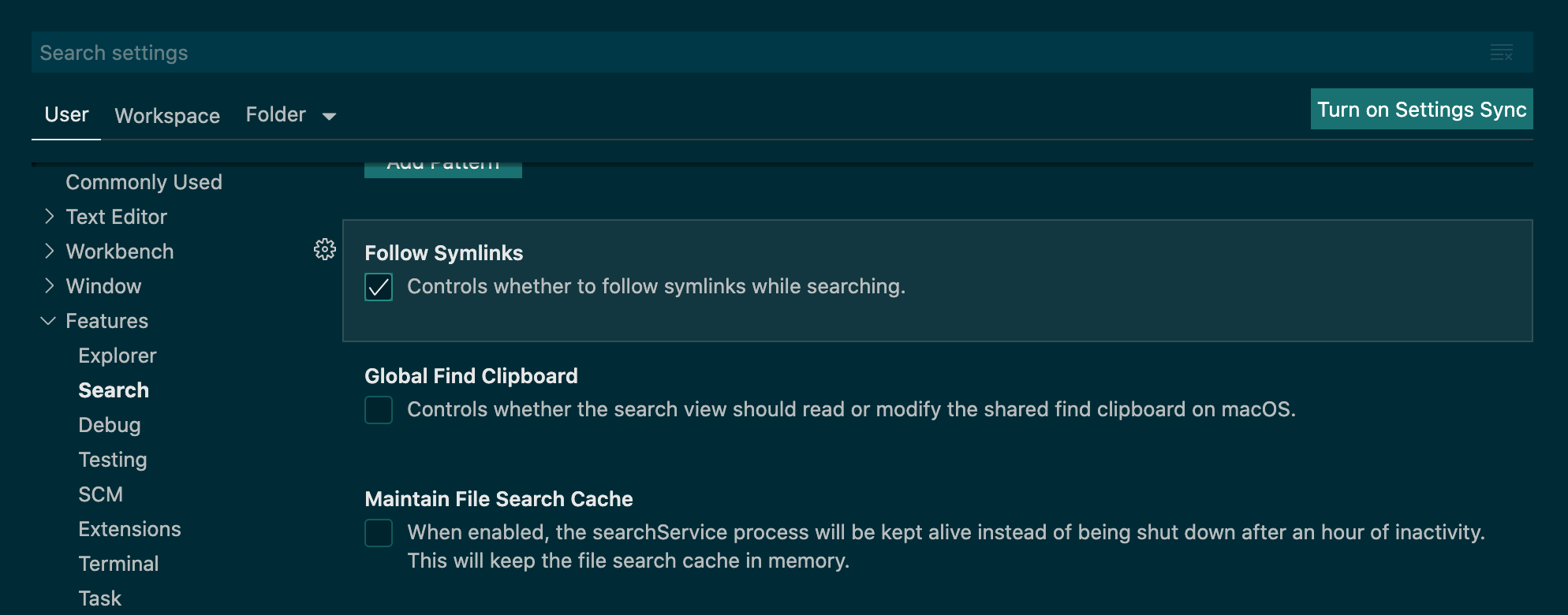Viewport: 1568px width, 615px height.
Task: Select the SCM settings category
Action: pyautogui.click(x=100, y=494)
